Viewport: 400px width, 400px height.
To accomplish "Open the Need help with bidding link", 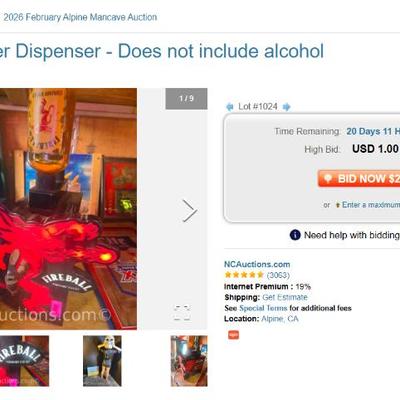I will [352, 235].
